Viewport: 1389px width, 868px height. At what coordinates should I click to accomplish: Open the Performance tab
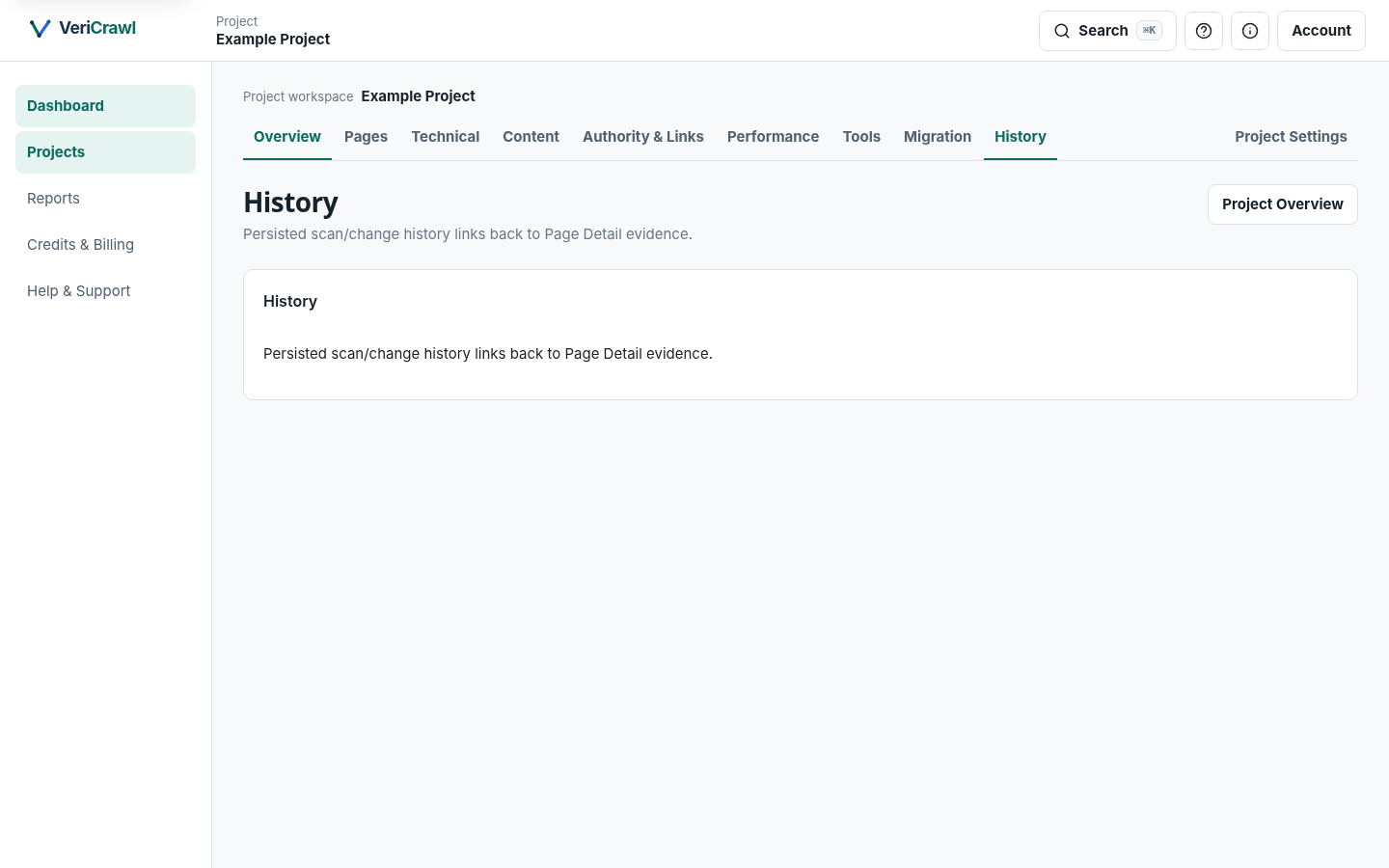773,137
